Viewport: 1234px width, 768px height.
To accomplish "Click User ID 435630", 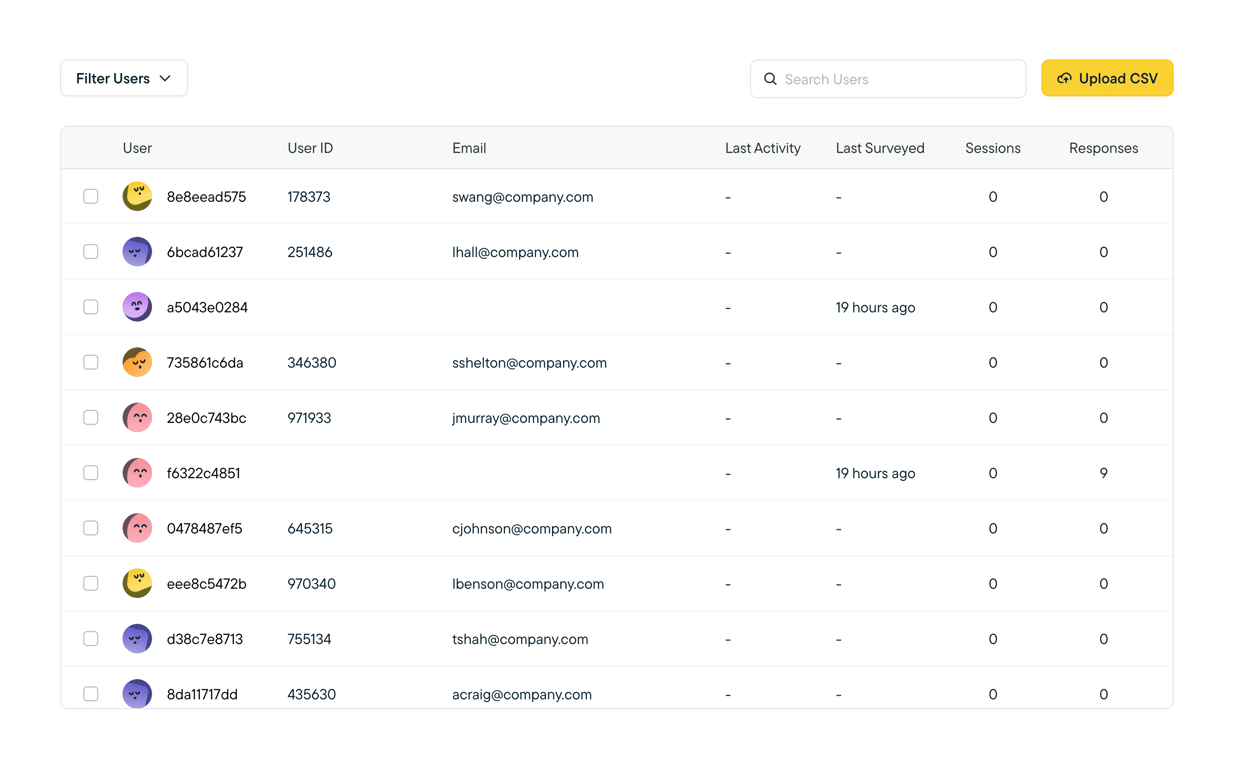I will pyautogui.click(x=312, y=694).
